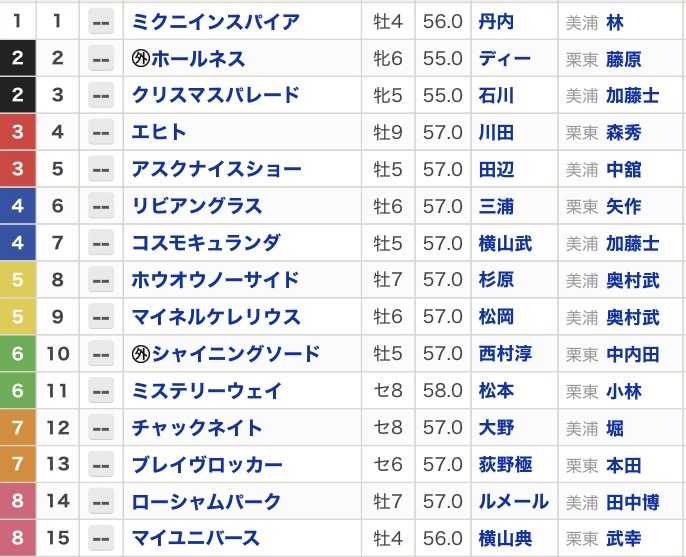Click the 外 icon beside シャイニングソード
Screen dimensions: 686x557
coord(141,354)
